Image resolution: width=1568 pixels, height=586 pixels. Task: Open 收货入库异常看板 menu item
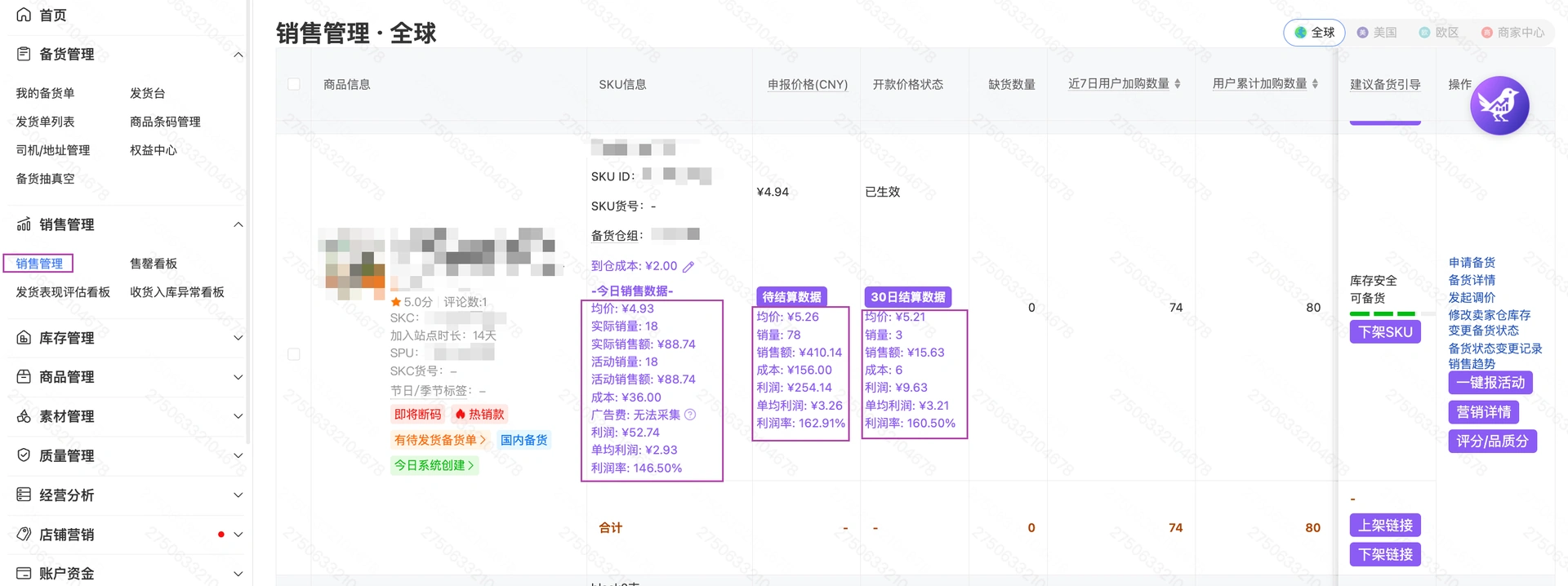pos(177,292)
